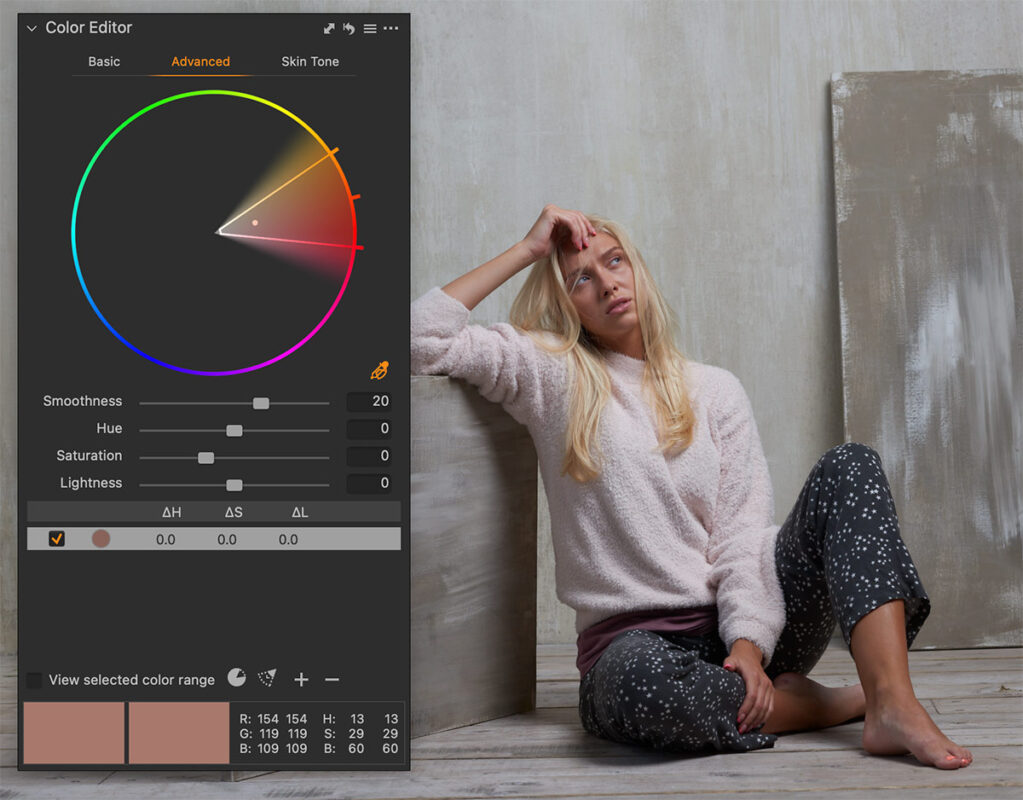Add a new color selection with plus icon
The height and width of the screenshot is (800, 1023).
300,679
